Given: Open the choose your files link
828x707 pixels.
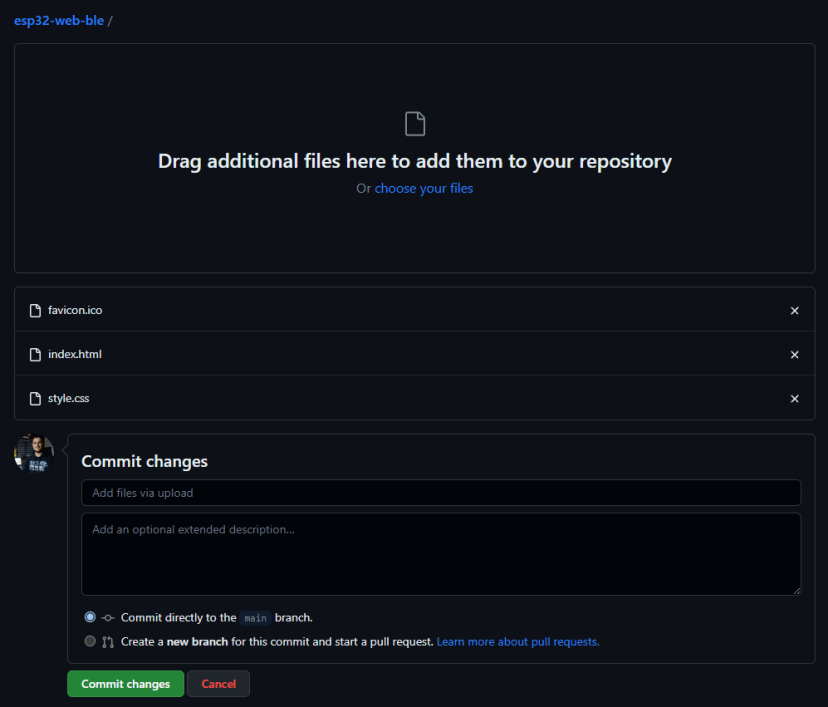Looking at the screenshot, I should [x=424, y=188].
